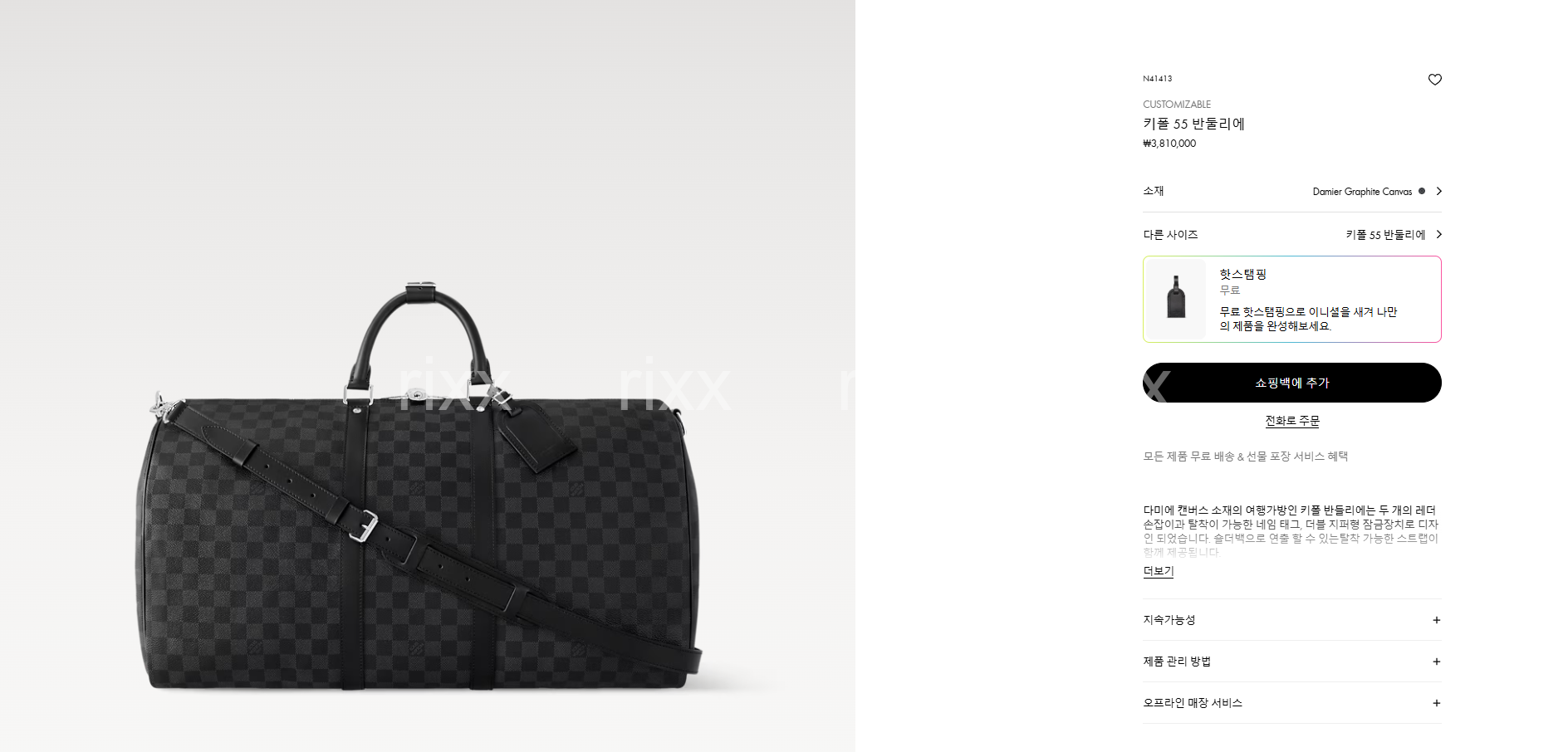Click the 지속가능성 accordion label
This screenshot has width=1568, height=752.
point(1169,620)
